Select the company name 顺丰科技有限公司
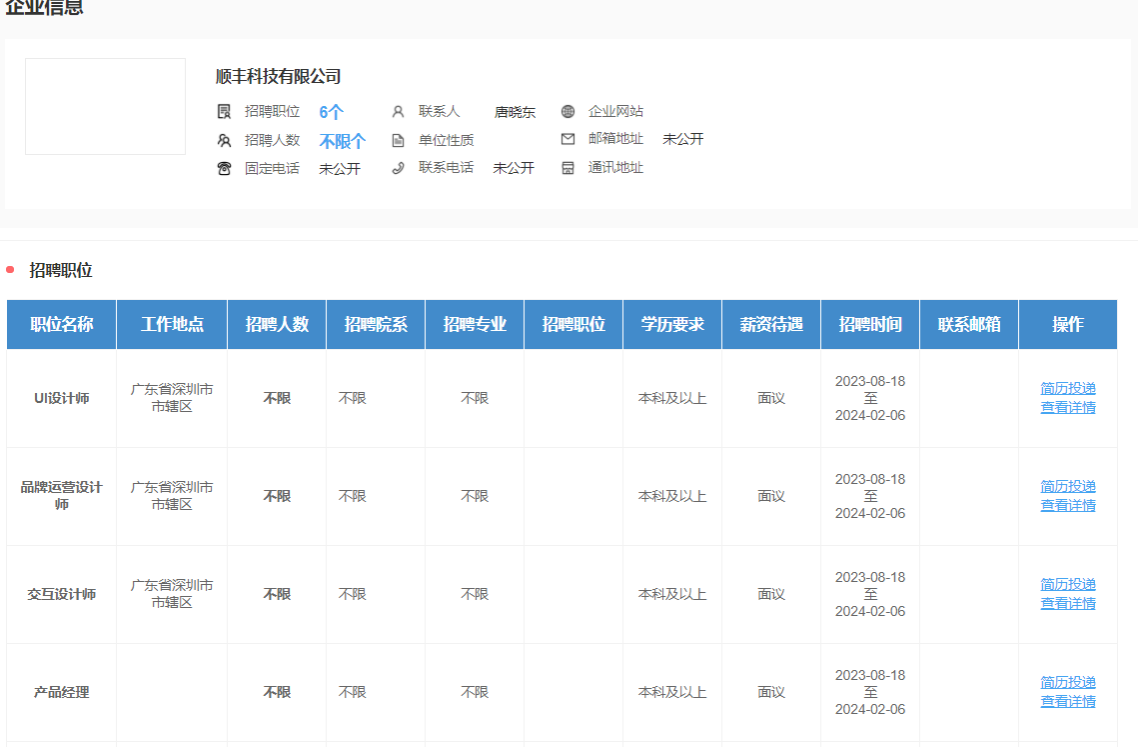Image resolution: width=1138 pixels, height=747 pixels. (278, 76)
